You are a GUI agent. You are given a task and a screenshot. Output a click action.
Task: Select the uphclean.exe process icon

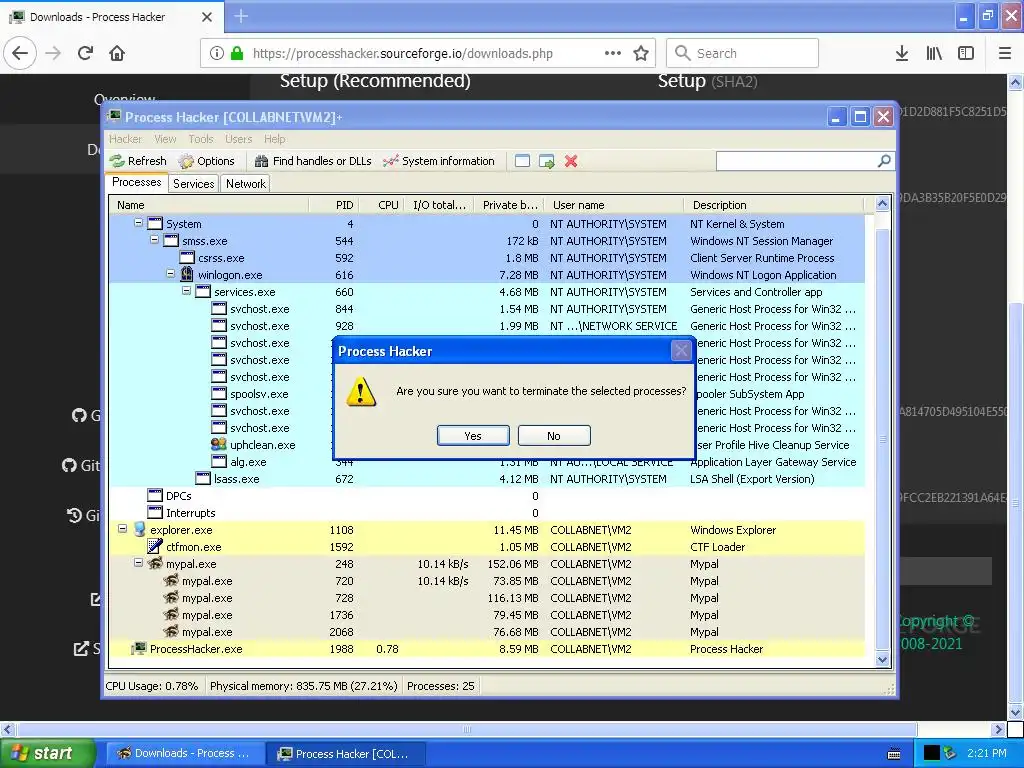[x=219, y=445]
